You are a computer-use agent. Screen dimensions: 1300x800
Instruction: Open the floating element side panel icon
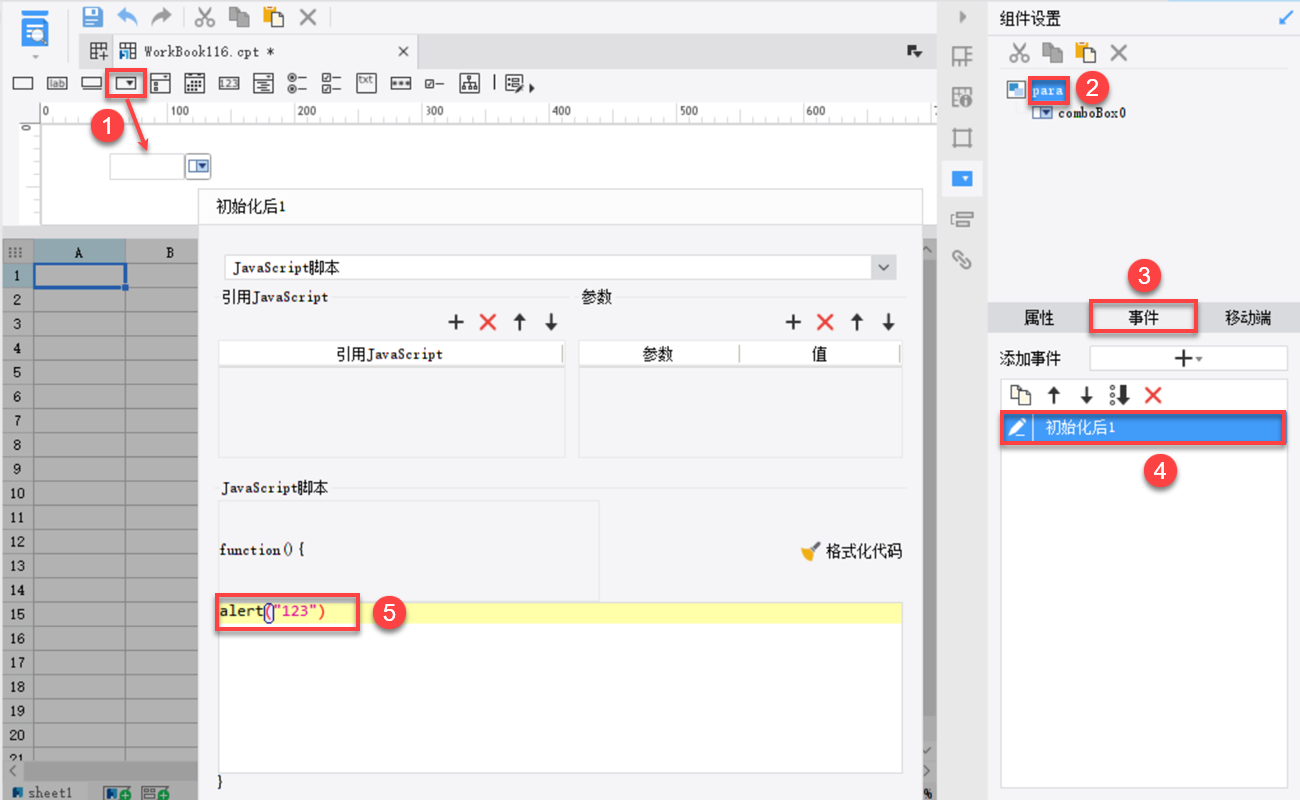coord(962,138)
